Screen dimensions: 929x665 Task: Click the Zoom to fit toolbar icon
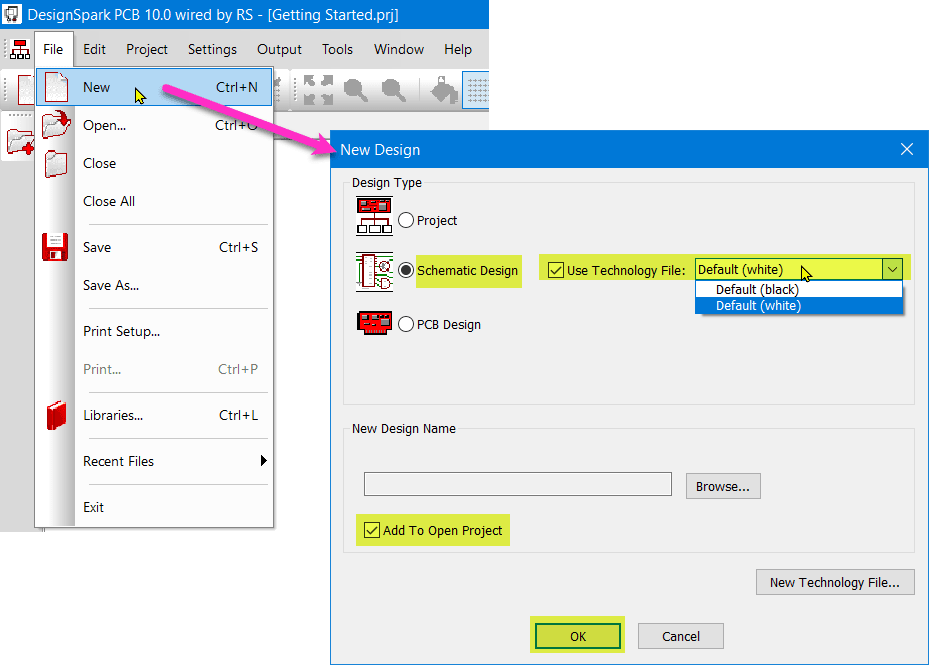(318, 90)
